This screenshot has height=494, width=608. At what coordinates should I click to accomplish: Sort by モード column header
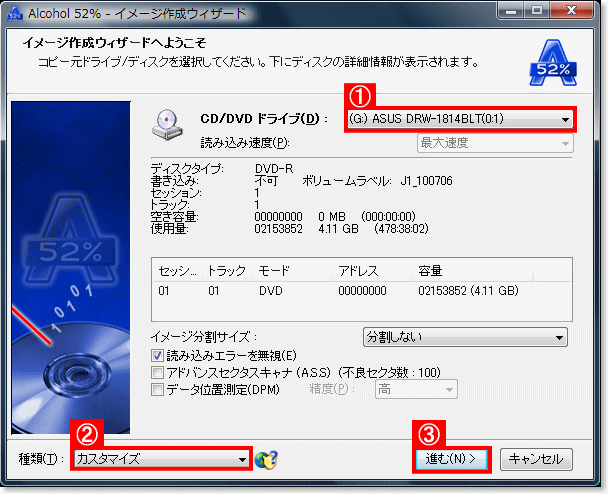pyautogui.click(x=293, y=271)
